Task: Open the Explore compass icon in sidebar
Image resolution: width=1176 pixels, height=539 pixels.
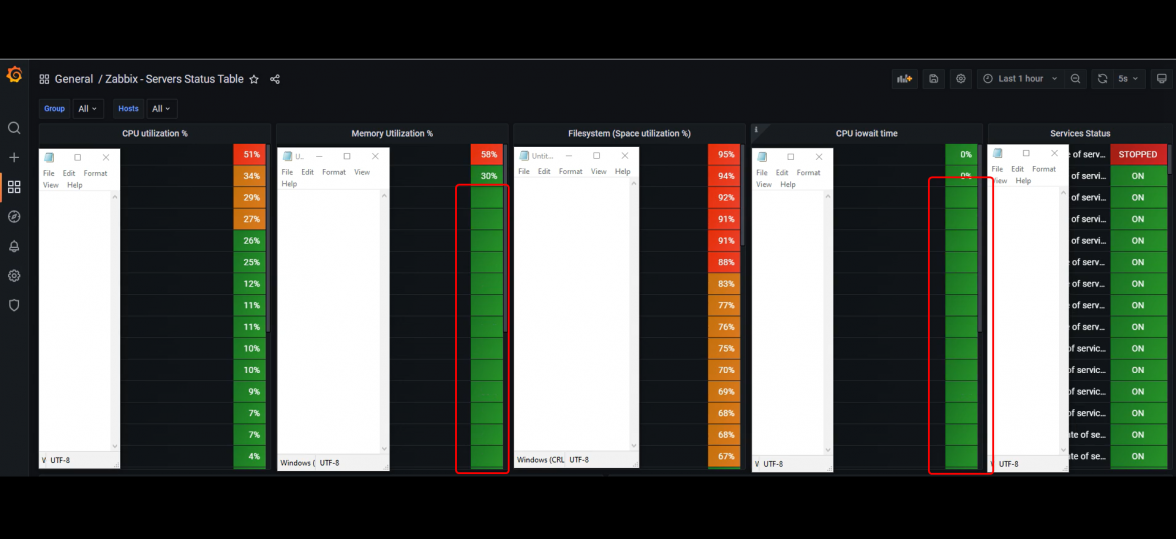Action: tap(14, 217)
